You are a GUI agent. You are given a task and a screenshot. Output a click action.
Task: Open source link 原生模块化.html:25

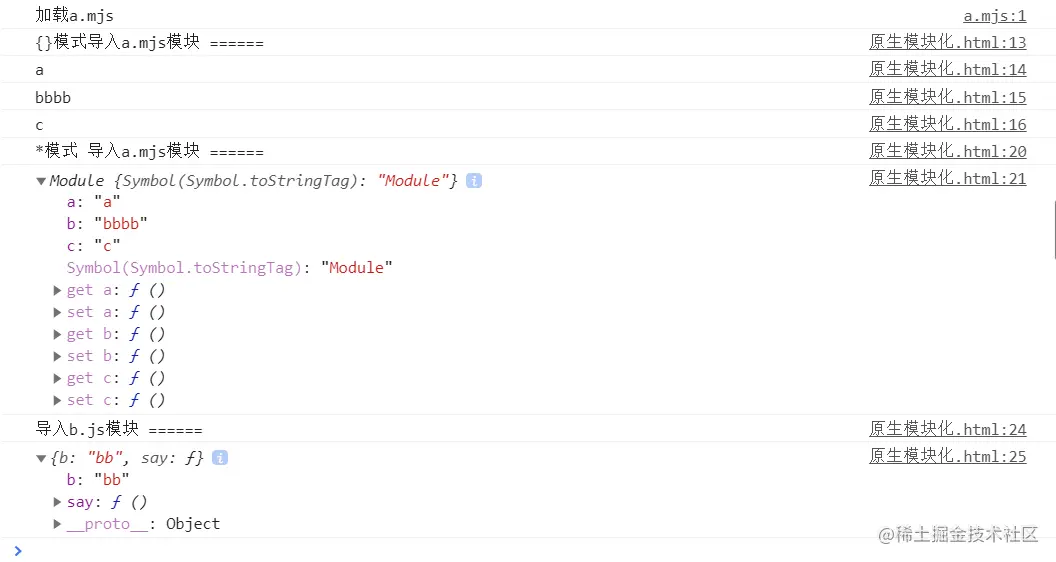pos(948,456)
